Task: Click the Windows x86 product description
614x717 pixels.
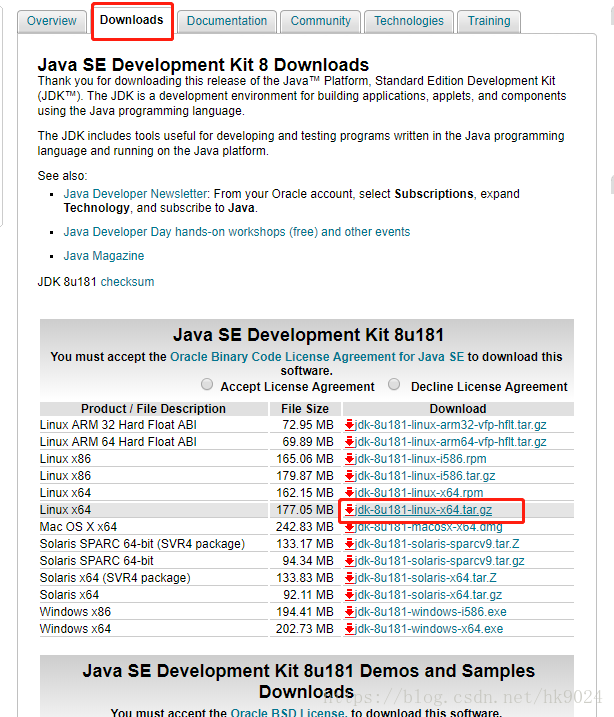Action: [x=75, y=611]
